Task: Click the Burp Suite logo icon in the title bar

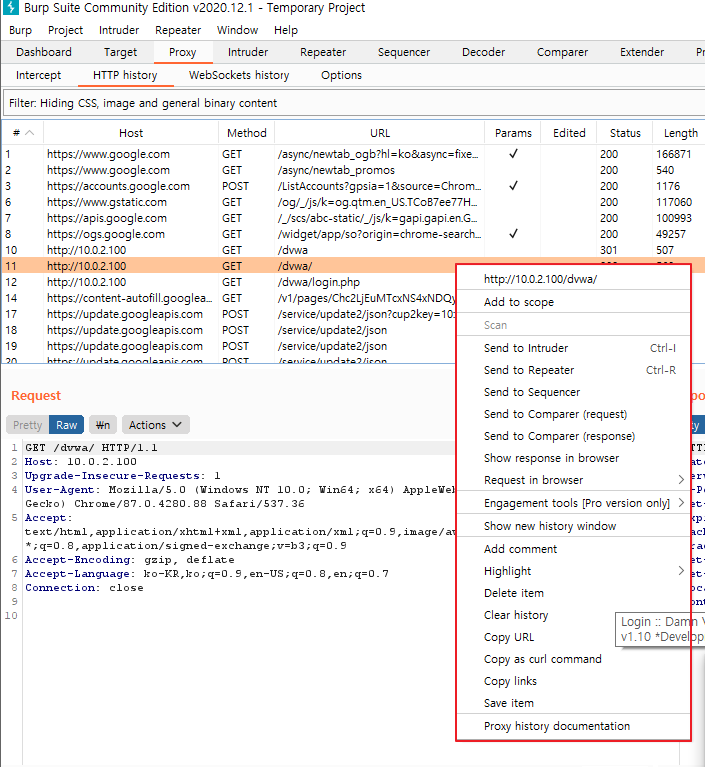Action: [10, 7]
